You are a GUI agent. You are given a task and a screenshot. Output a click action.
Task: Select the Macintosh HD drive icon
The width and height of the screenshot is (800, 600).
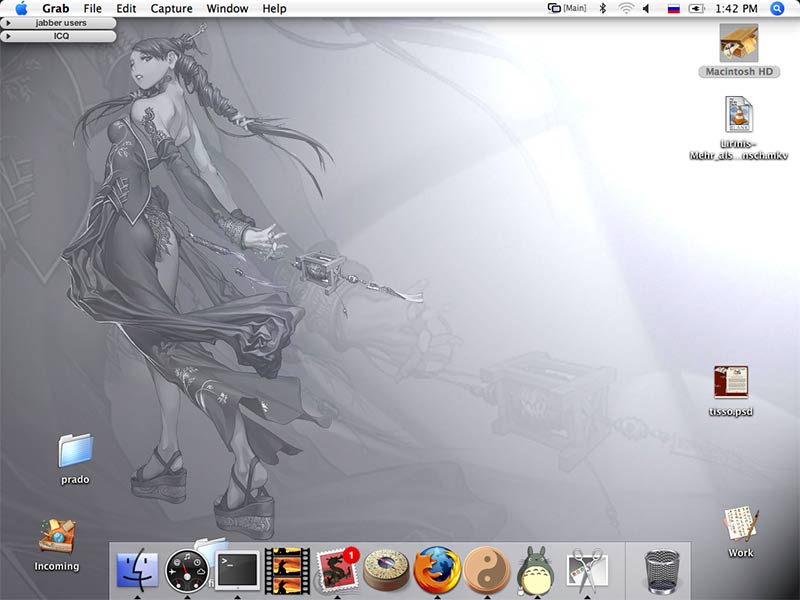pos(739,43)
